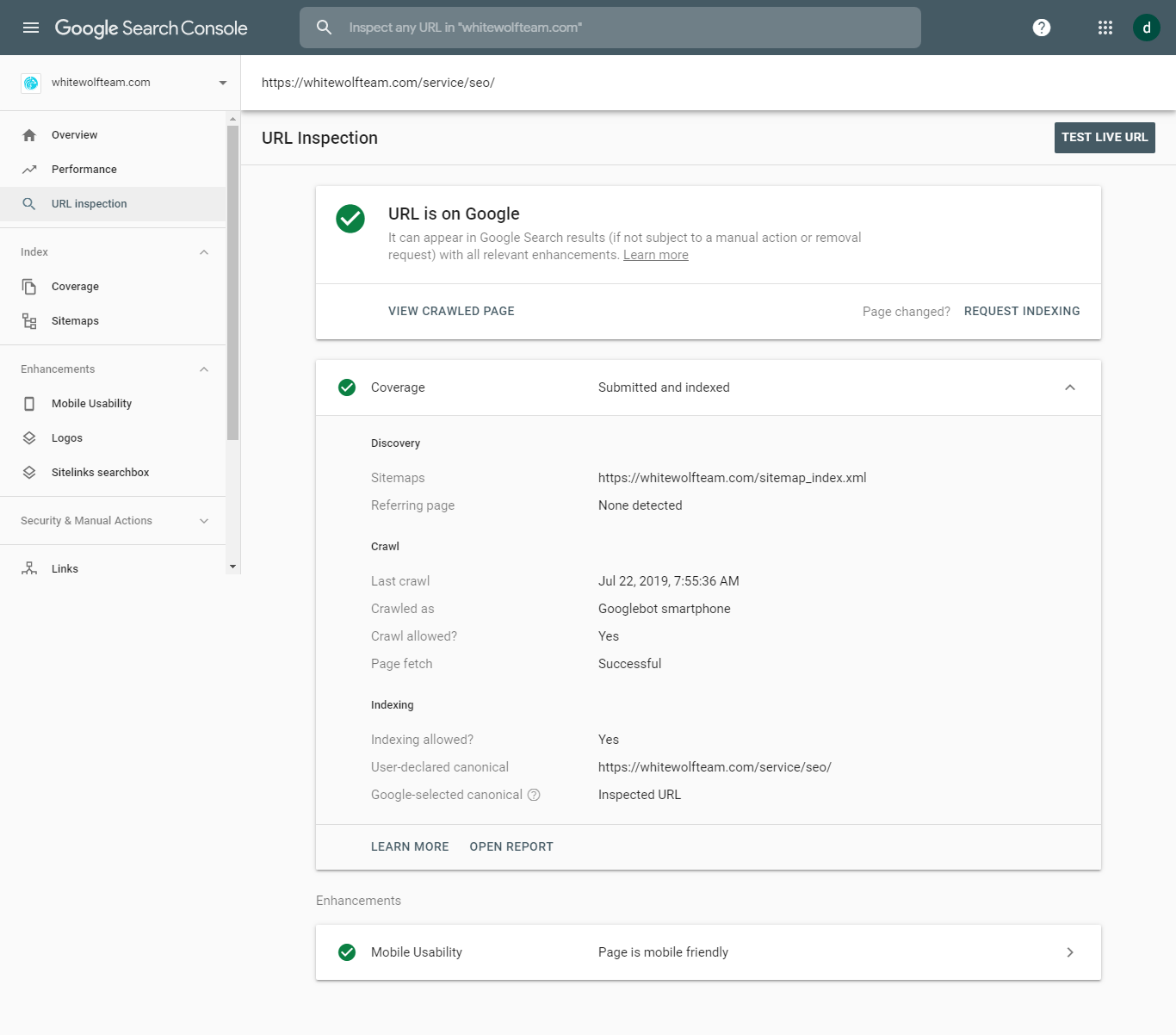Click 'None detected' referring page value
1176x1035 pixels.
[641, 505]
